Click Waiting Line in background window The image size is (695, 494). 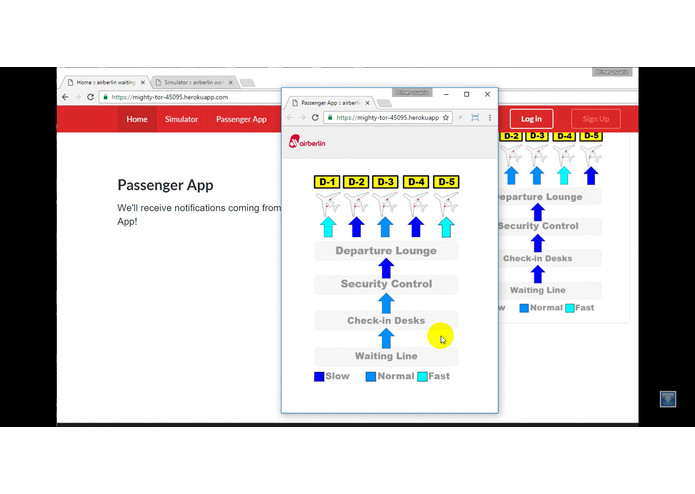click(550, 290)
